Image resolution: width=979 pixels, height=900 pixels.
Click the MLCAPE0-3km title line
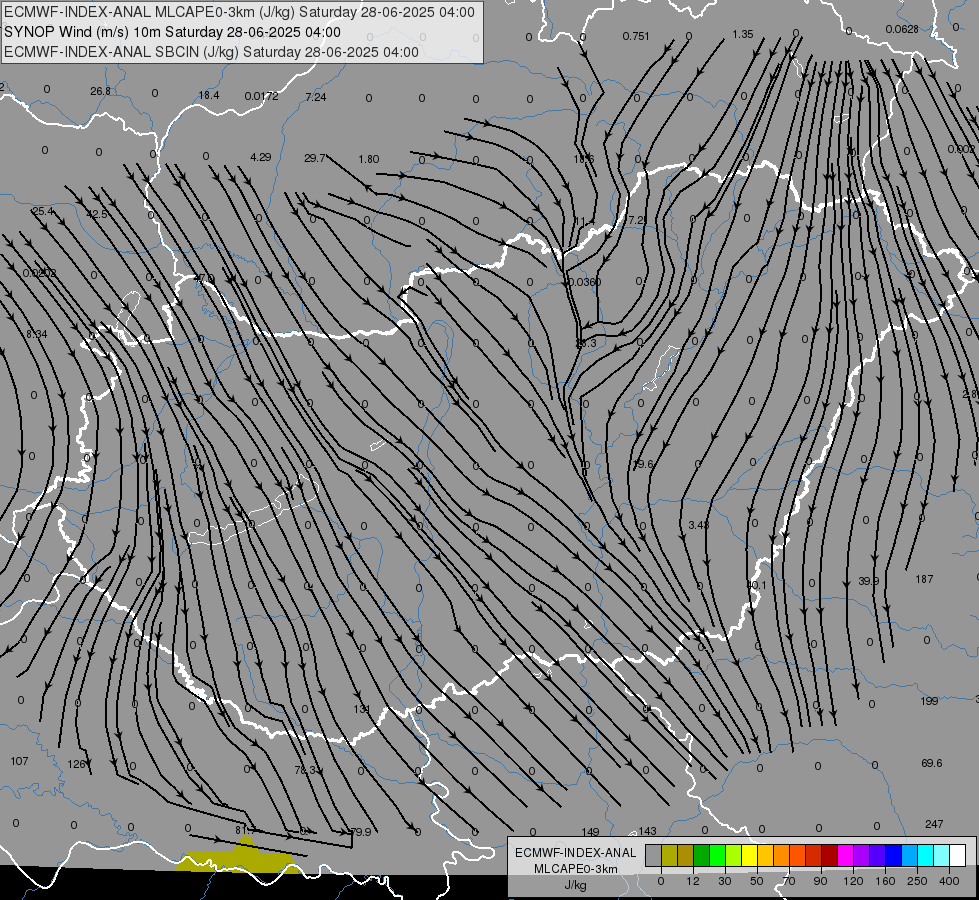pos(239,12)
